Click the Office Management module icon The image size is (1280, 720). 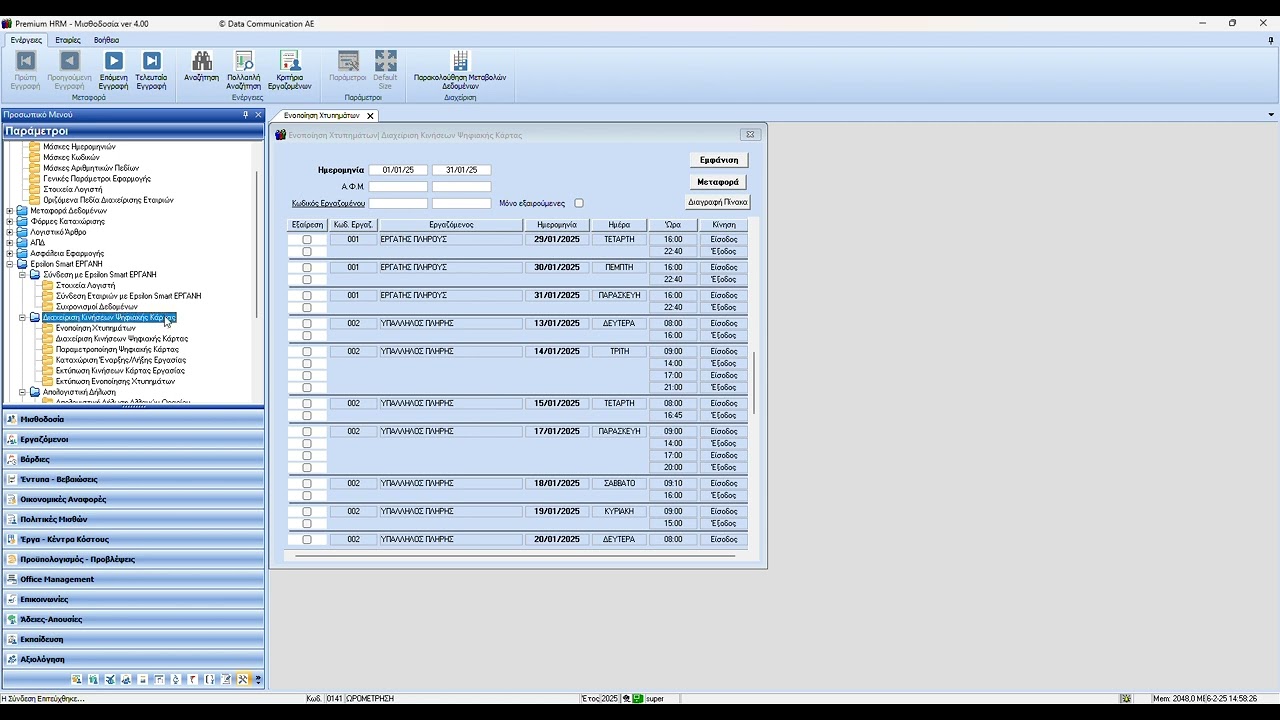click(x=11, y=579)
